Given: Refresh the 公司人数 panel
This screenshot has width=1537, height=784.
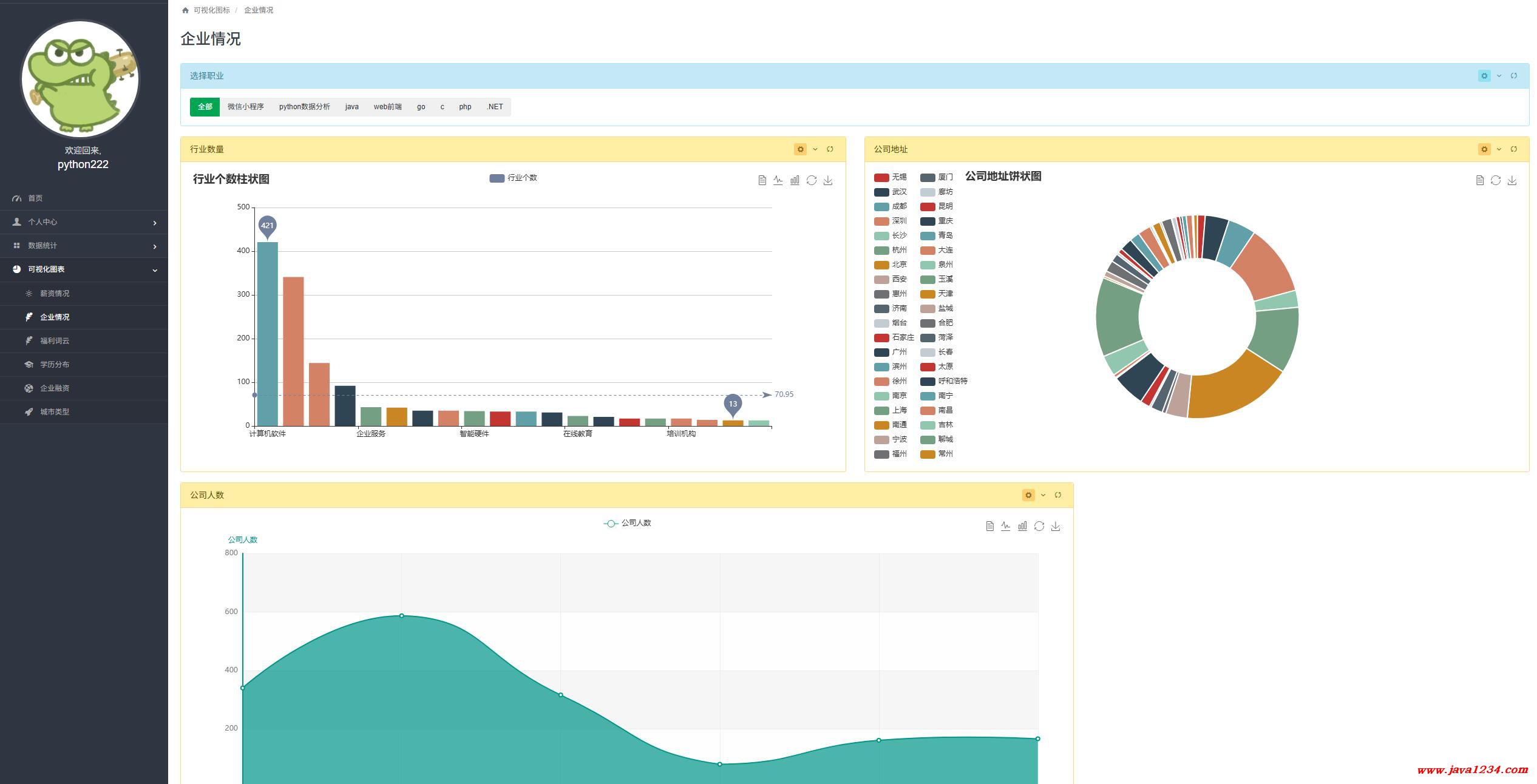Looking at the screenshot, I should click(1058, 495).
